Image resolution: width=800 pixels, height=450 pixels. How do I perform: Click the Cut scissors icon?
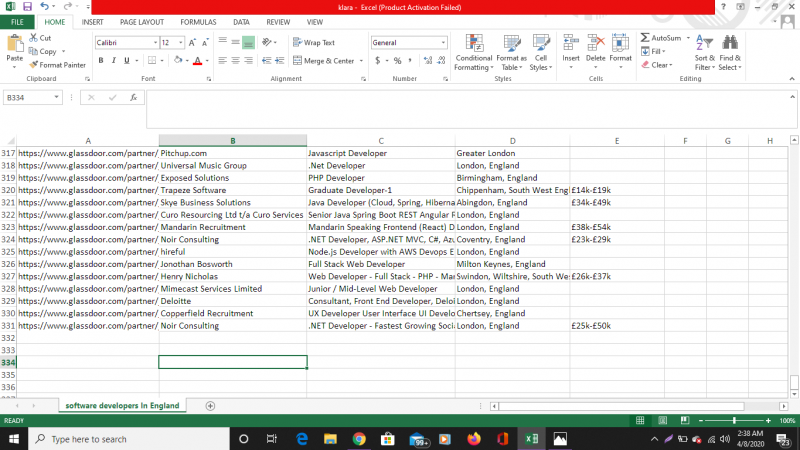click(x=34, y=38)
